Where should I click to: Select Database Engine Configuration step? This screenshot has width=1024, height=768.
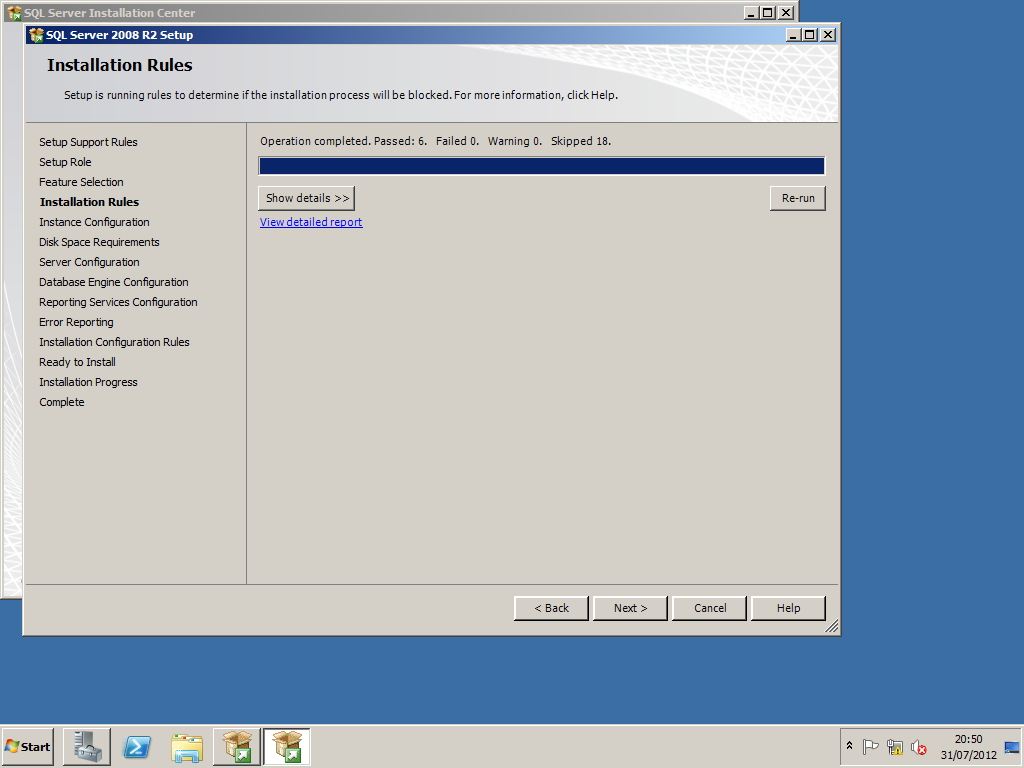(114, 282)
